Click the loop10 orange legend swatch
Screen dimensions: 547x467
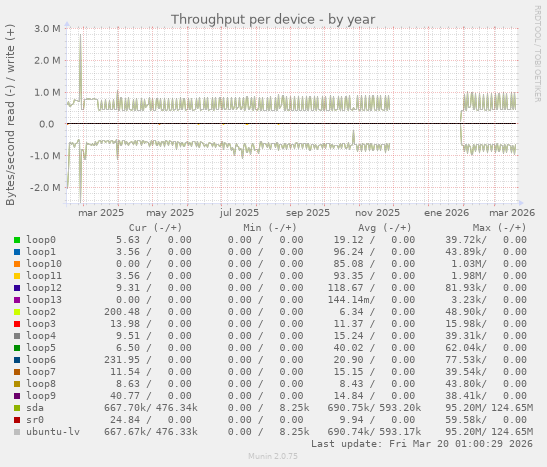coord(17,264)
